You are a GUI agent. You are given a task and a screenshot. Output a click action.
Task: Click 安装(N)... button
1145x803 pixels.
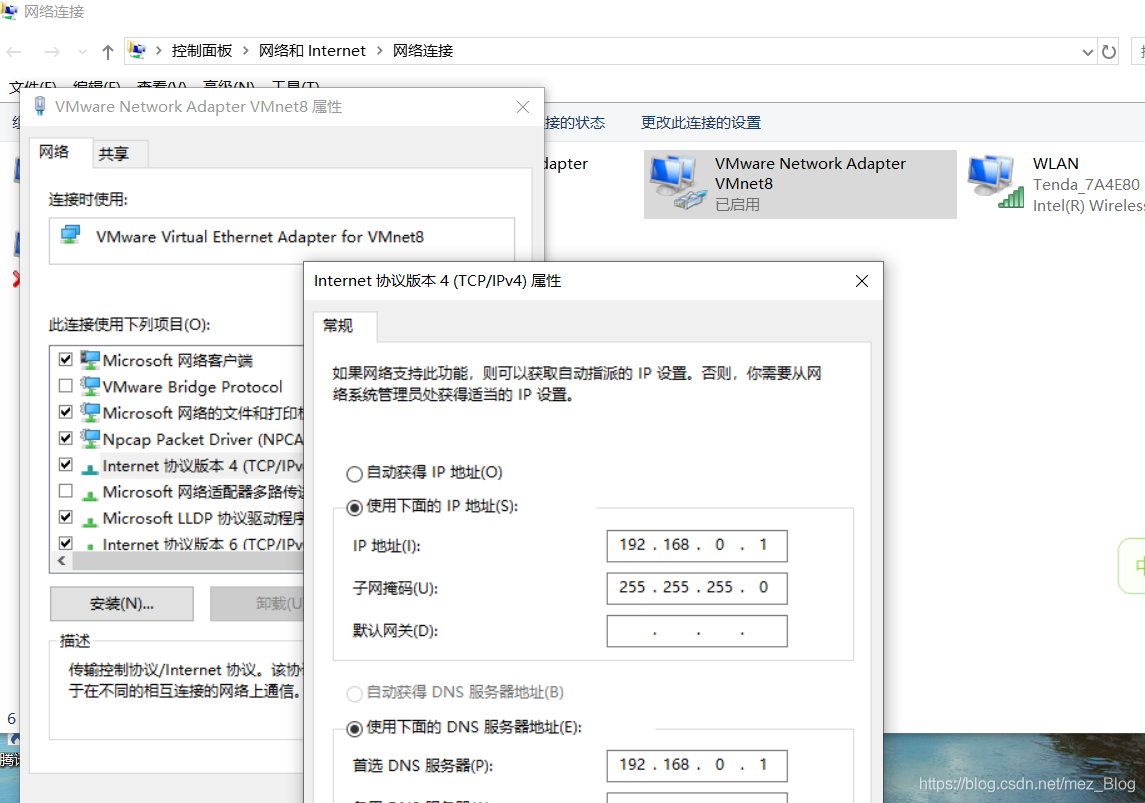coord(122,604)
